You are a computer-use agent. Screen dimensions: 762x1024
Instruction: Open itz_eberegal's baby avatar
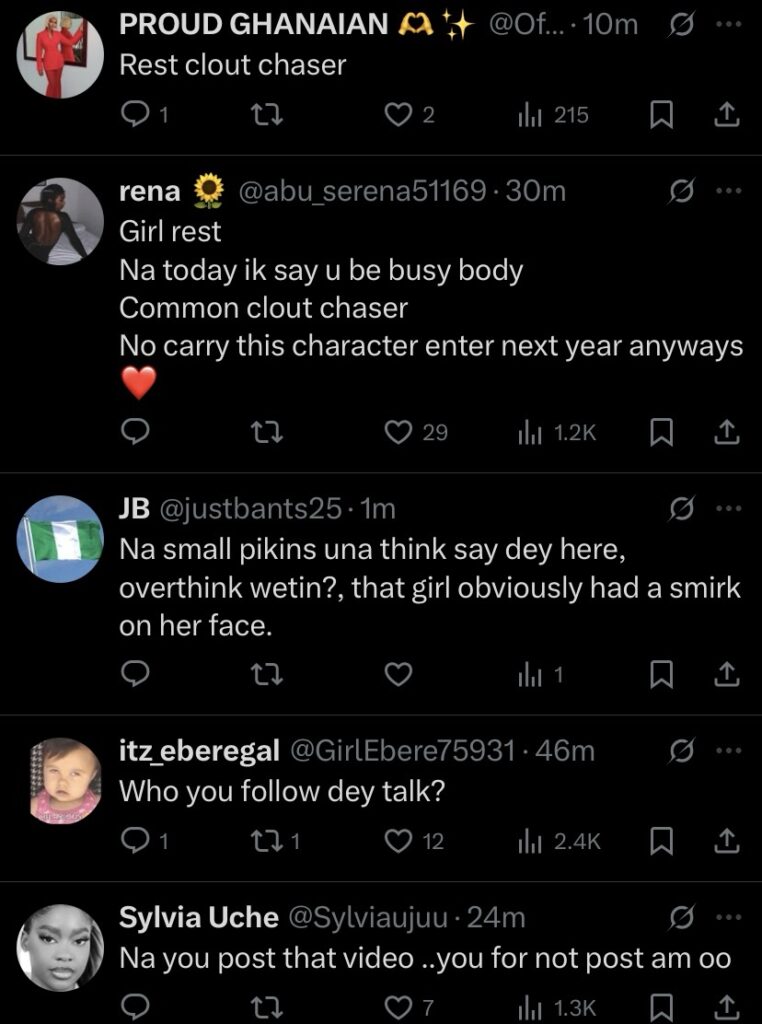tap(61, 781)
